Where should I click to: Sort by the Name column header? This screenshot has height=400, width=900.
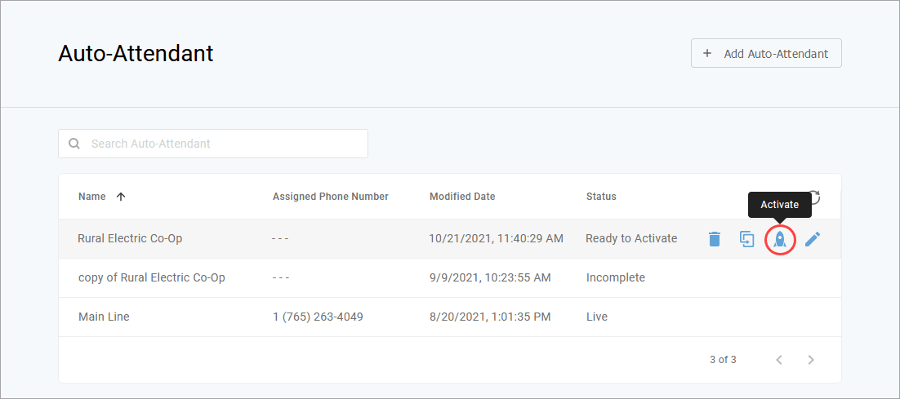pyautogui.click(x=92, y=197)
